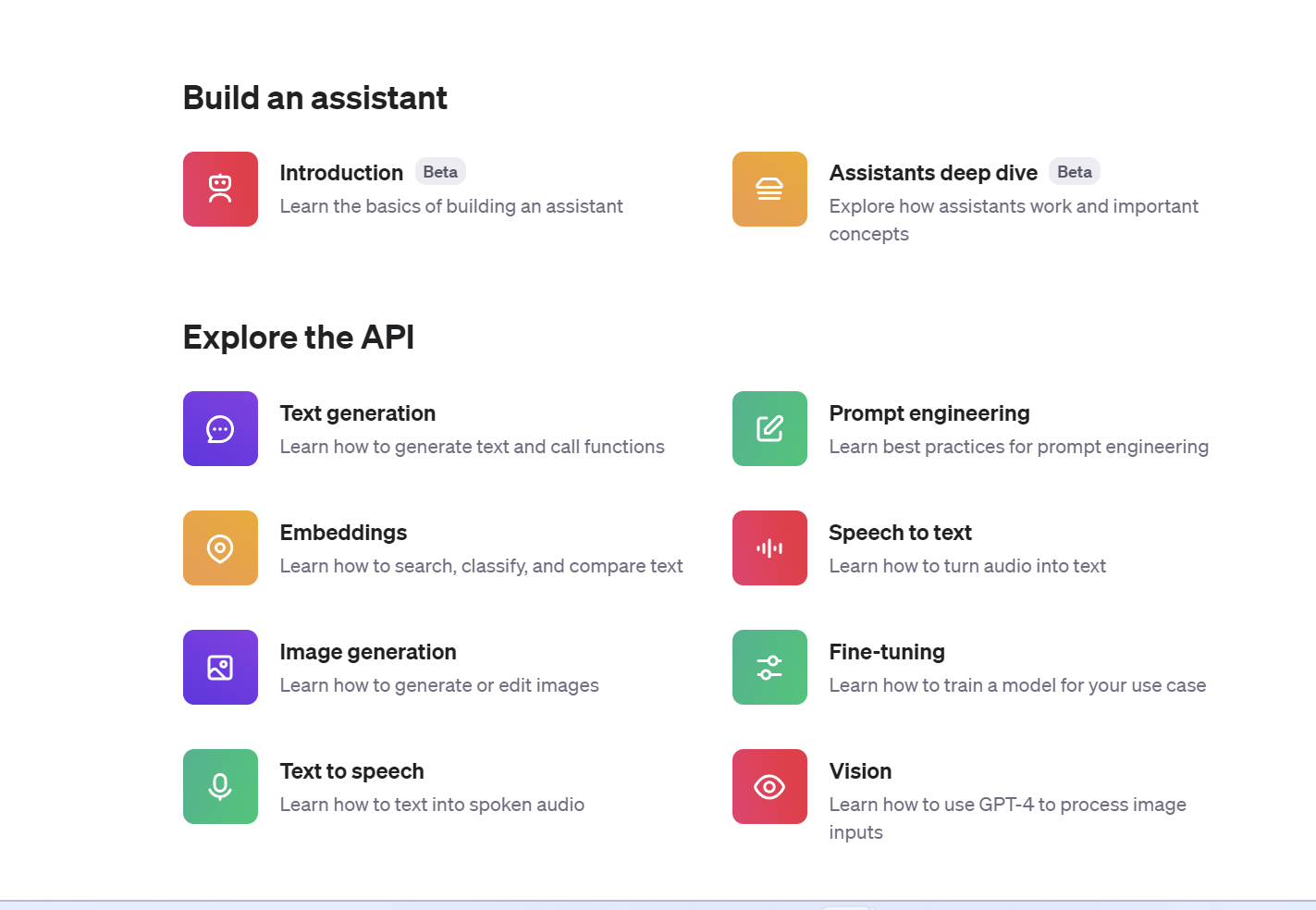
Task: Click the Beta badge next to Introduction
Action: 439,171
